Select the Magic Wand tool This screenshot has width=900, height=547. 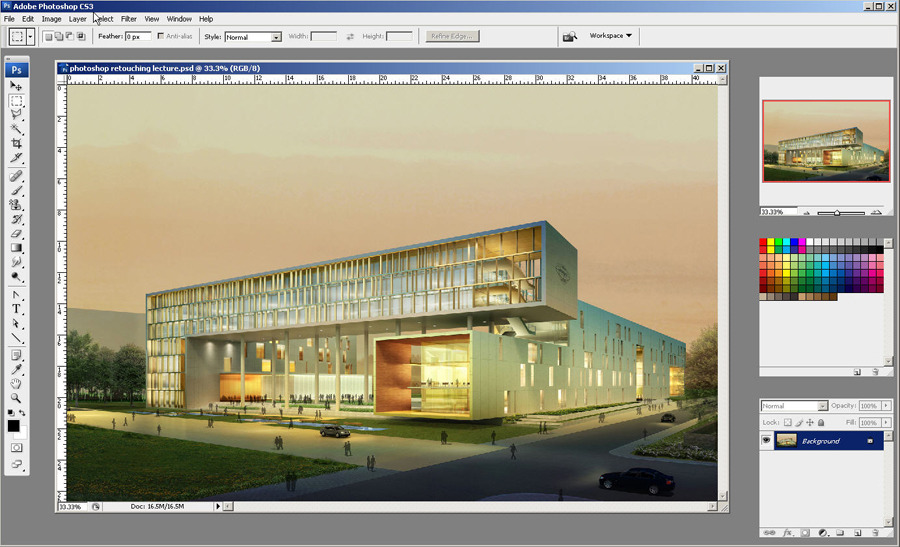[x=17, y=129]
